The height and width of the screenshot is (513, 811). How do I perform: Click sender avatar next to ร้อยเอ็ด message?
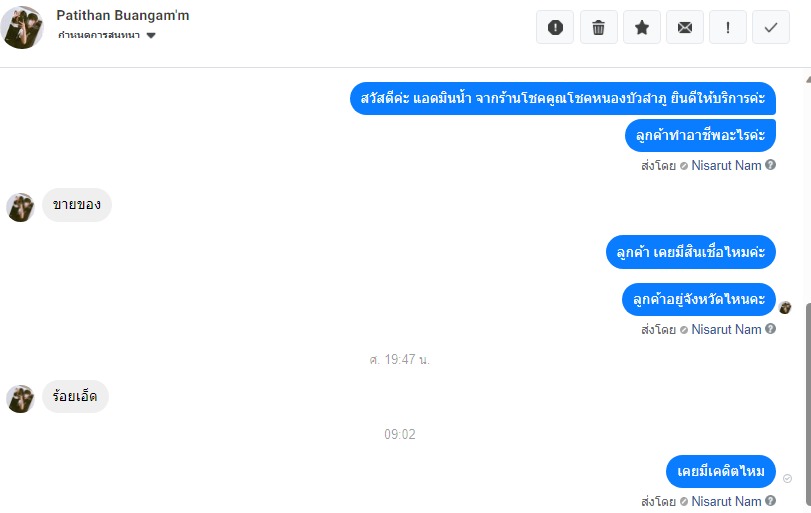point(21,399)
